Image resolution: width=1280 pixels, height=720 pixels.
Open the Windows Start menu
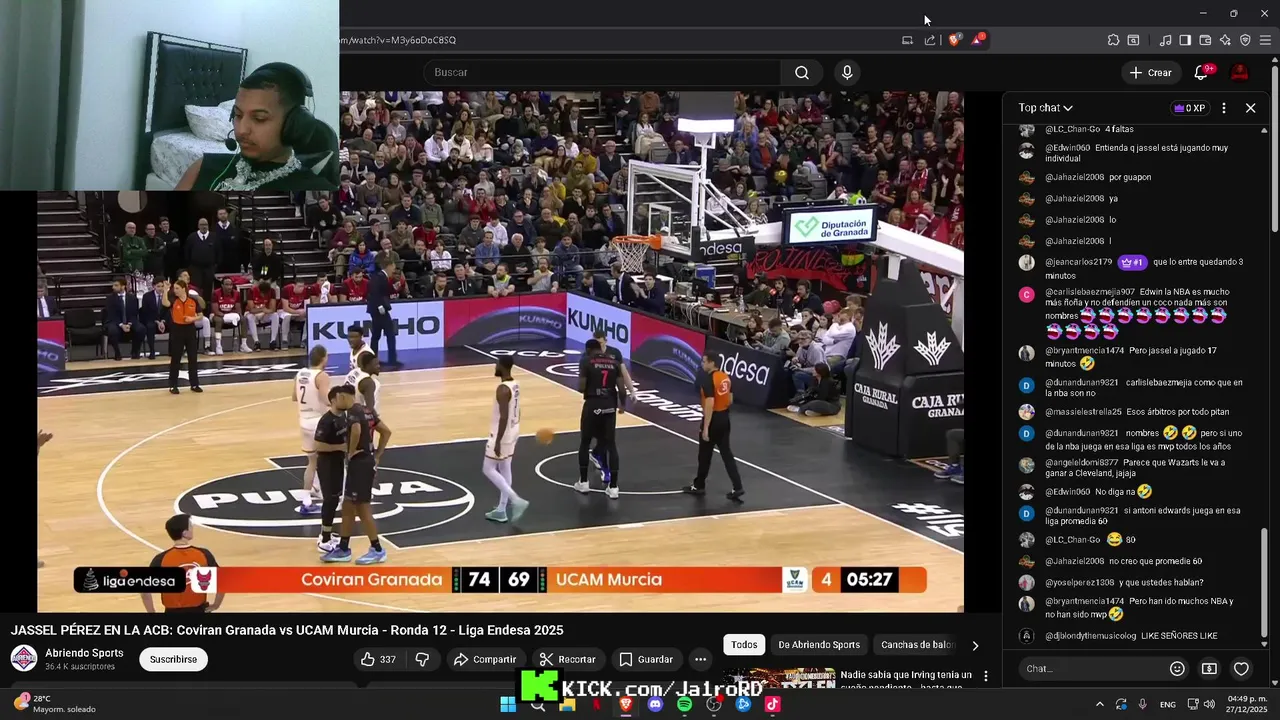pyautogui.click(x=508, y=704)
